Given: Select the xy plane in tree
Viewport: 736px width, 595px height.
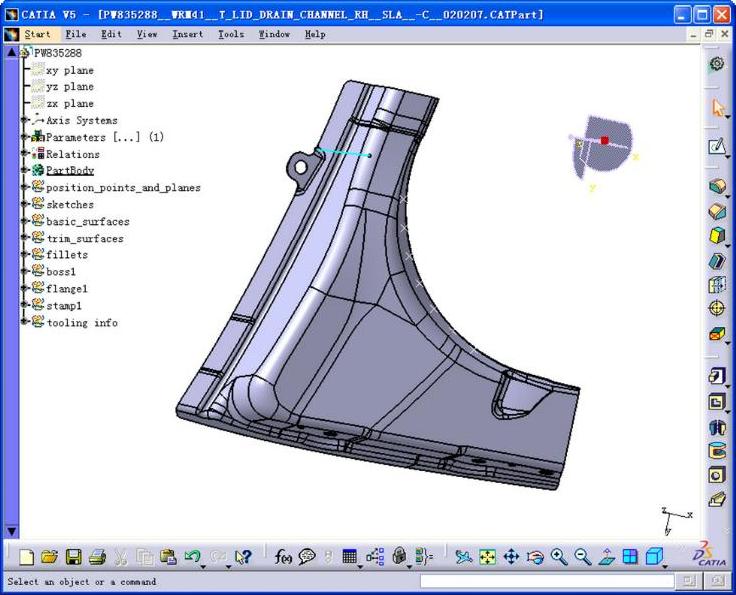Looking at the screenshot, I should 70,70.
